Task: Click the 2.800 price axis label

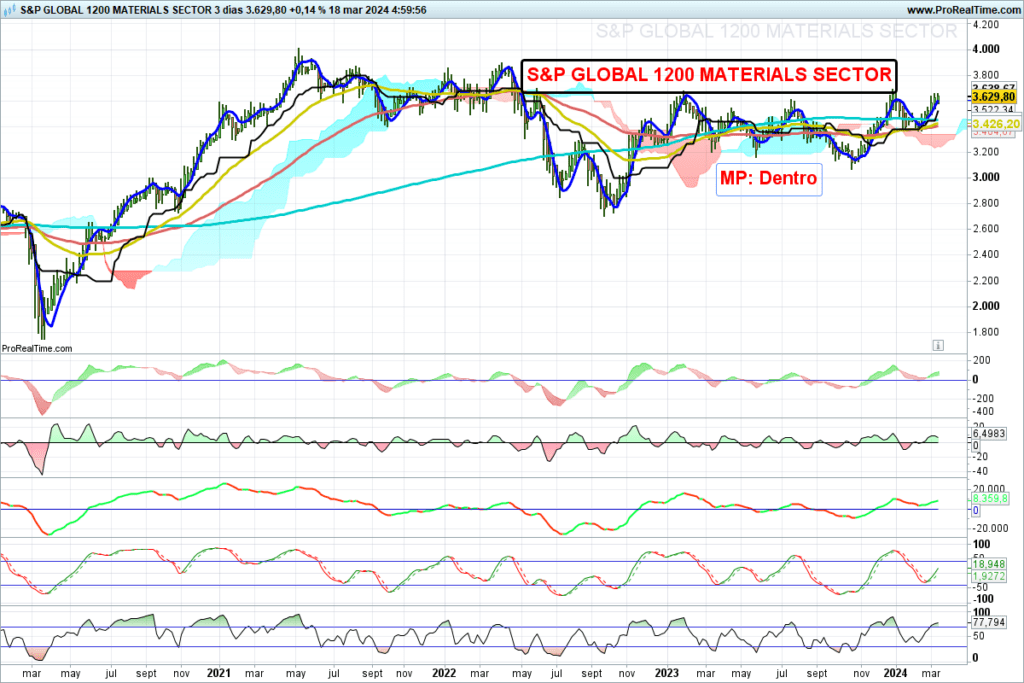Action: point(985,203)
